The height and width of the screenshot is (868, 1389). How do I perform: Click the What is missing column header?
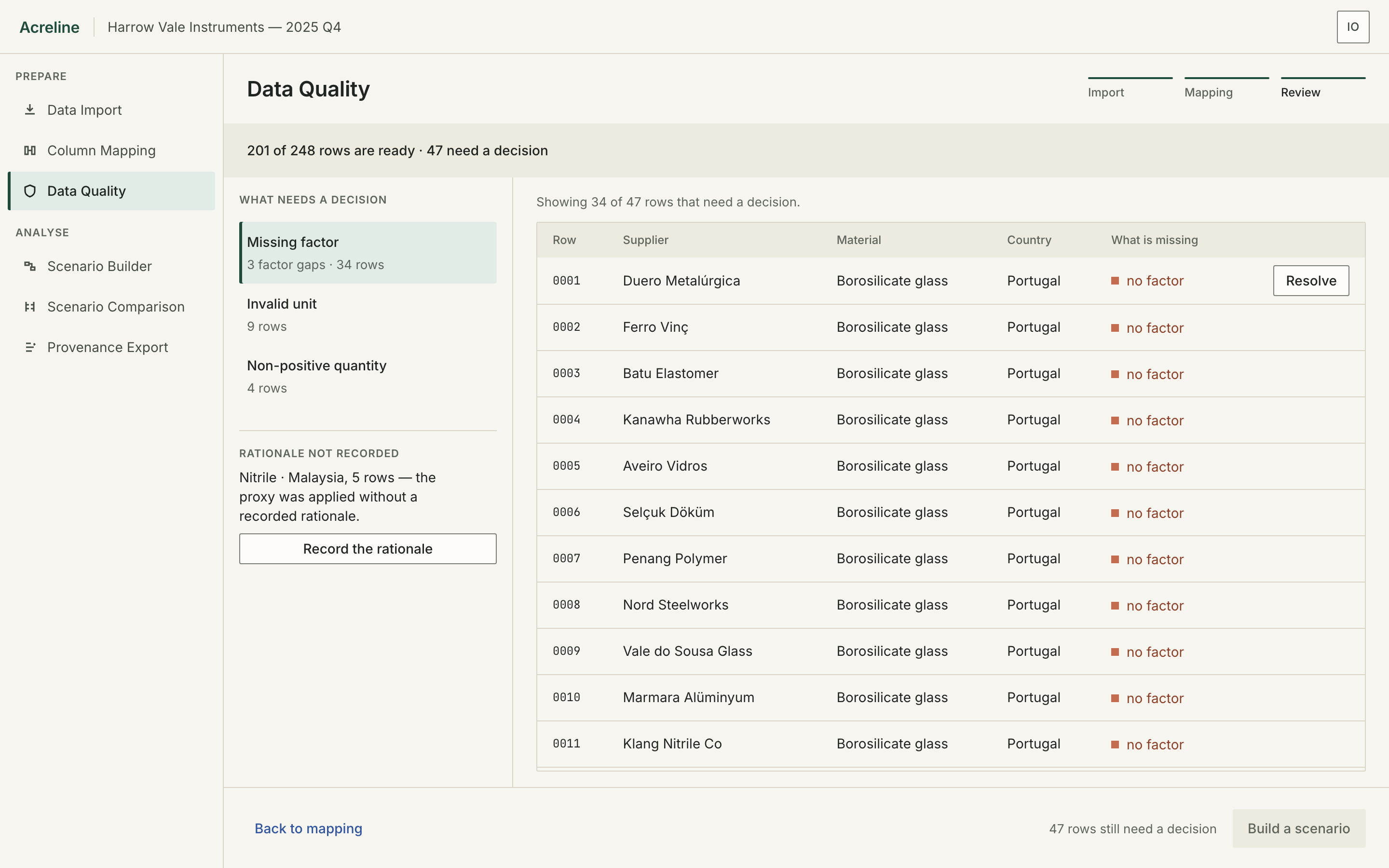pos(1154,240)
